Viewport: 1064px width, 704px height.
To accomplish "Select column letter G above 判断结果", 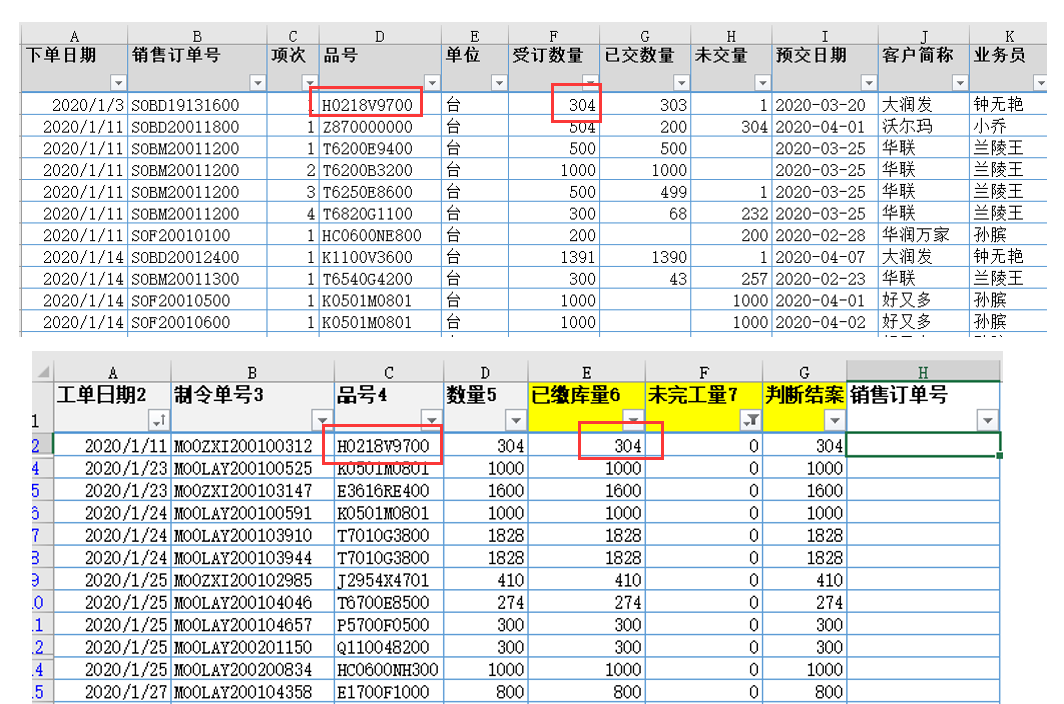I will point(805,373).
